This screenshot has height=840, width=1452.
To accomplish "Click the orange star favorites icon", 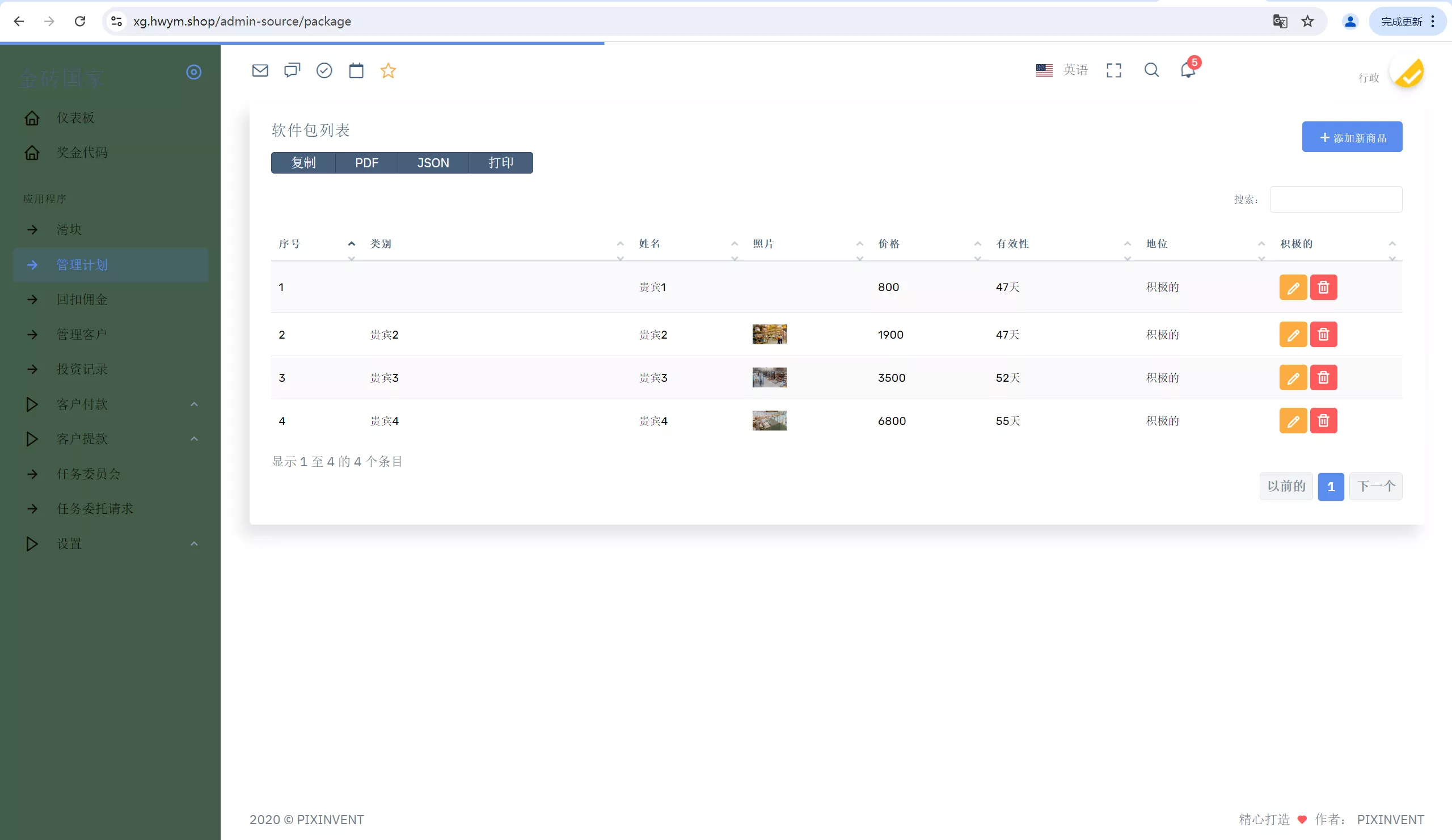I will point(388,70).
